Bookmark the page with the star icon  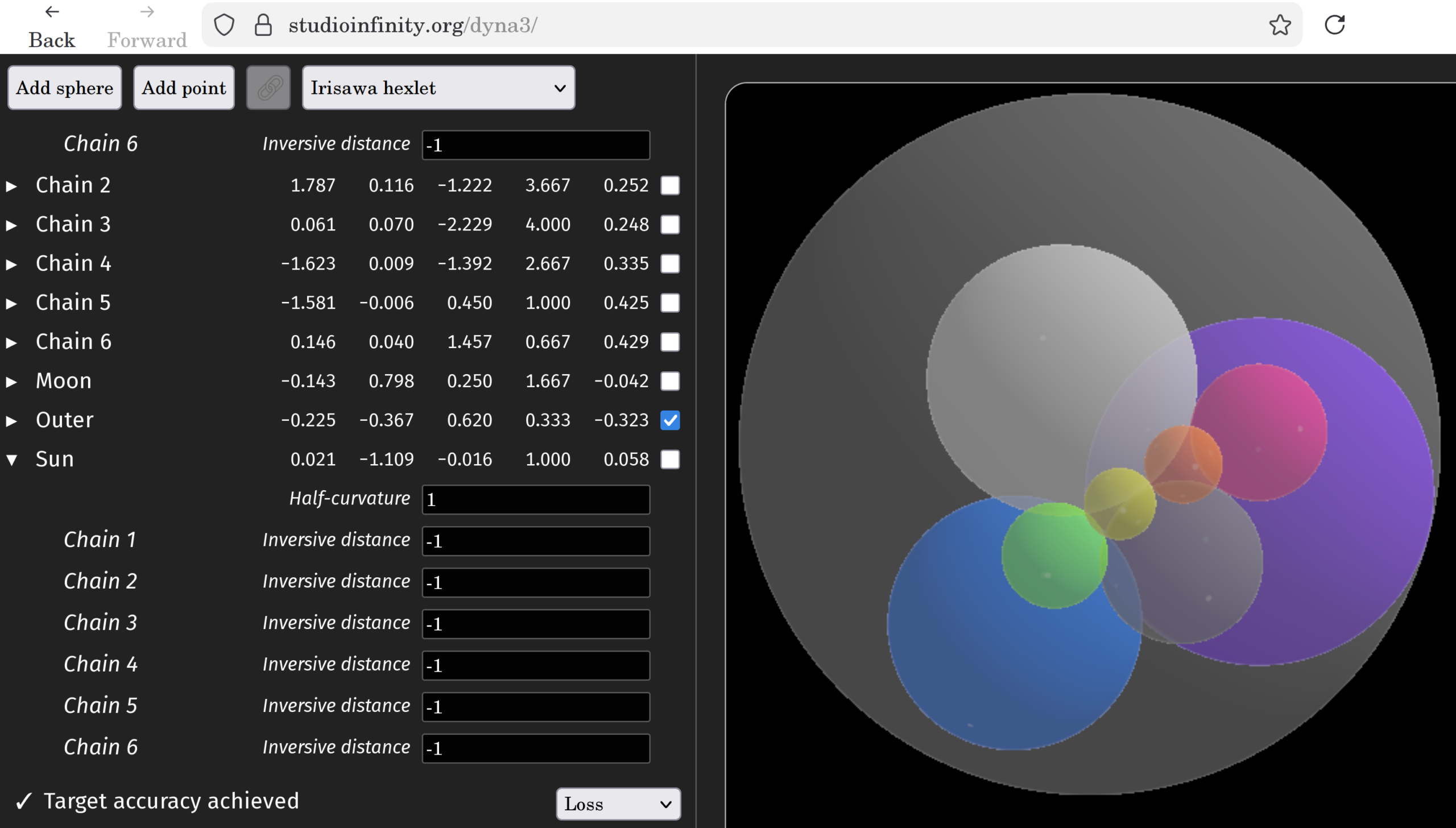(1280, 25)
